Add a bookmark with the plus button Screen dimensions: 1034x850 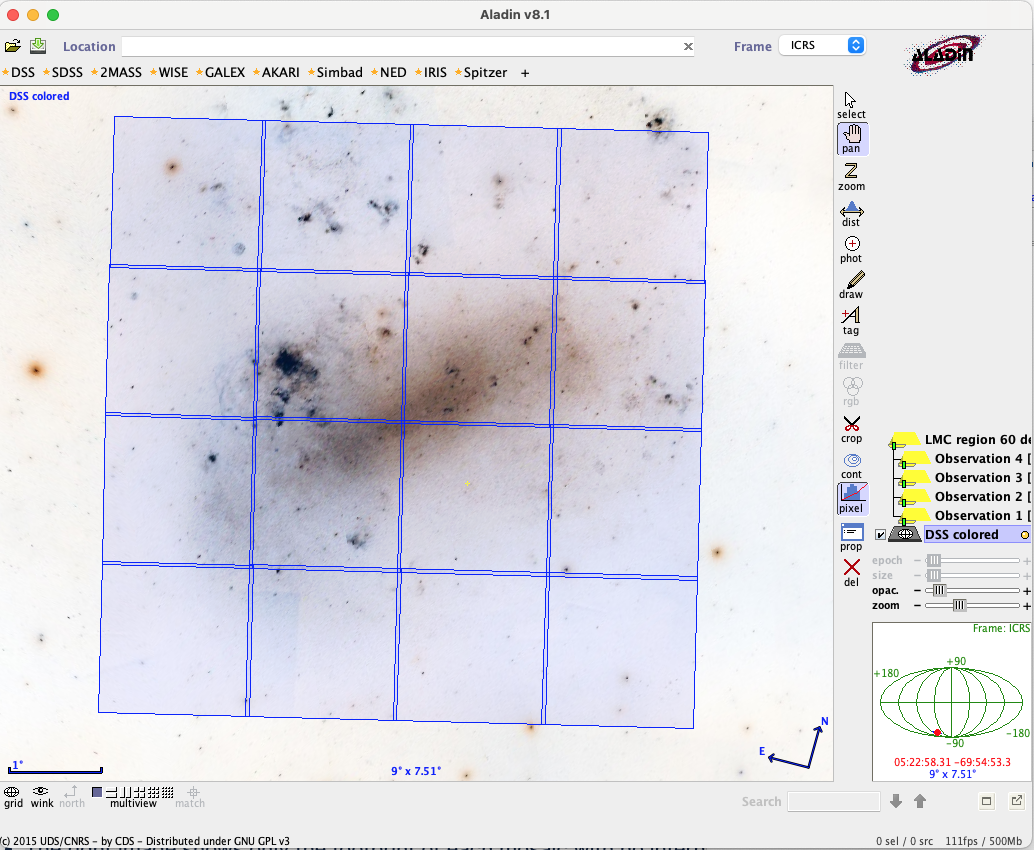click(525, 73)
